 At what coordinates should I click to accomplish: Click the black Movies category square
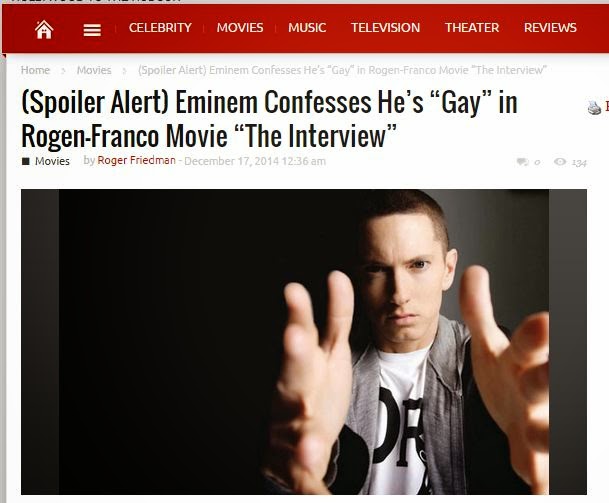point(26,161)
